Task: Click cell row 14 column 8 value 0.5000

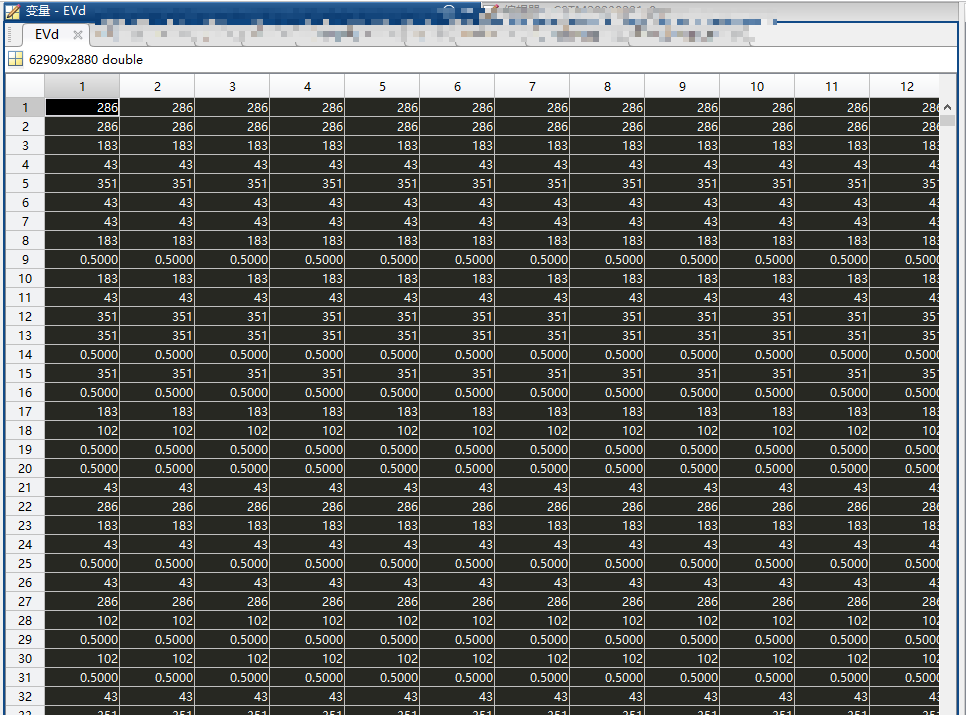Action: point(607,354)
